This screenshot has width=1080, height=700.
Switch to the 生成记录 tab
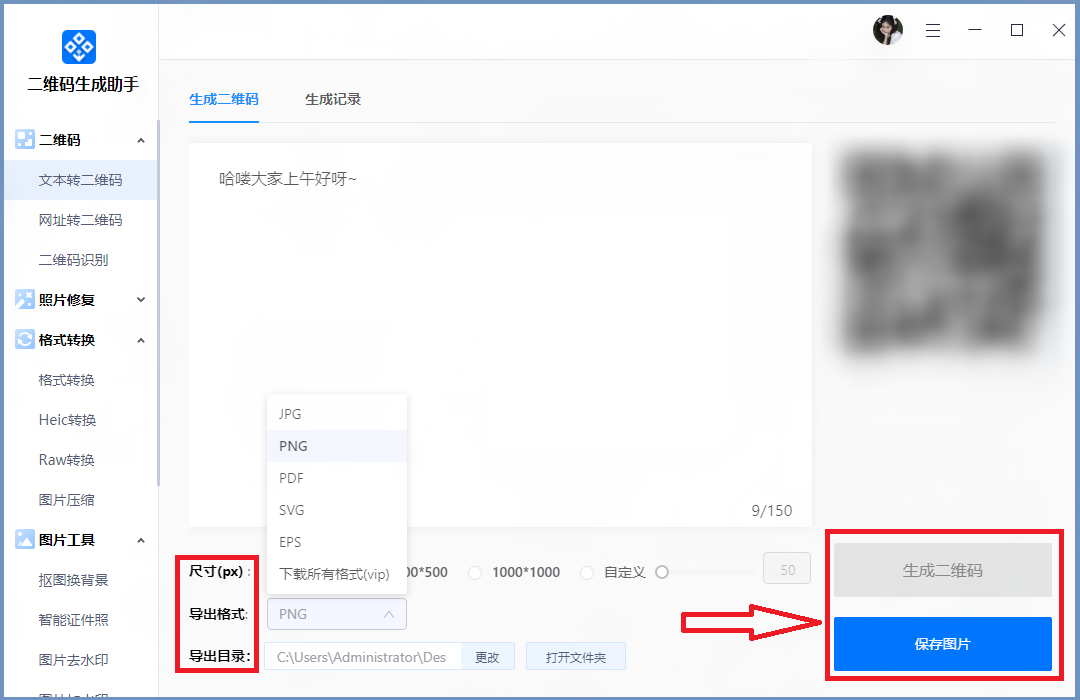point(333,99)
